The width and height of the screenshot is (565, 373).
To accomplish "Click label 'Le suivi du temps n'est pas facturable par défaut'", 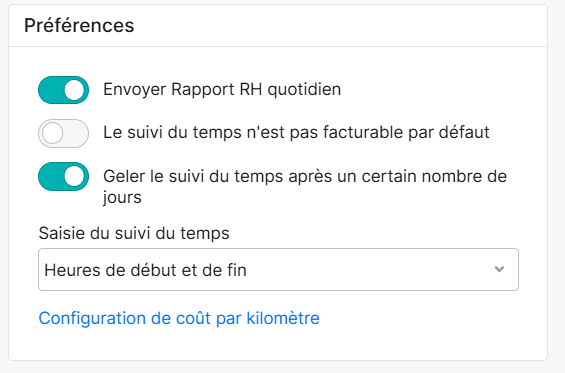I will (x=296, y=132).
